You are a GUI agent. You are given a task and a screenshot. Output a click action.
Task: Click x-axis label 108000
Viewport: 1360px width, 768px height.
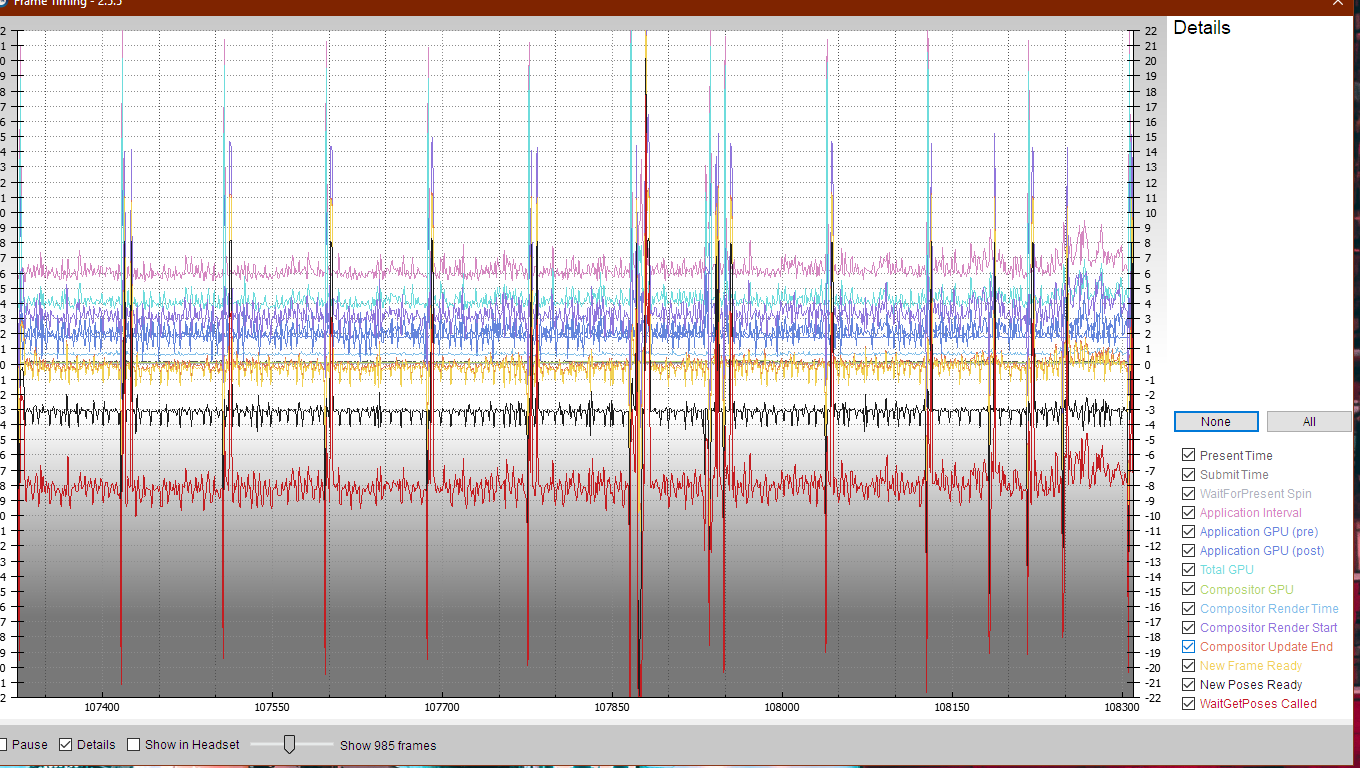pos(781,707)
